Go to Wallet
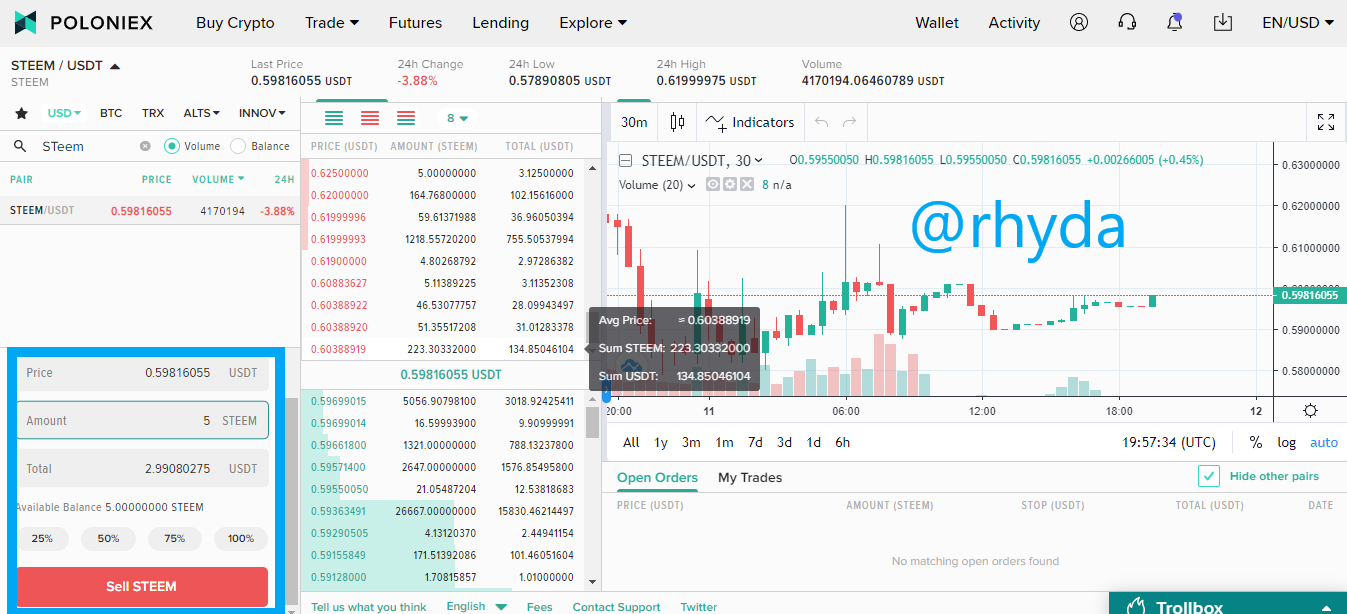Screen dimensions: 1347x614 point(937,22)
